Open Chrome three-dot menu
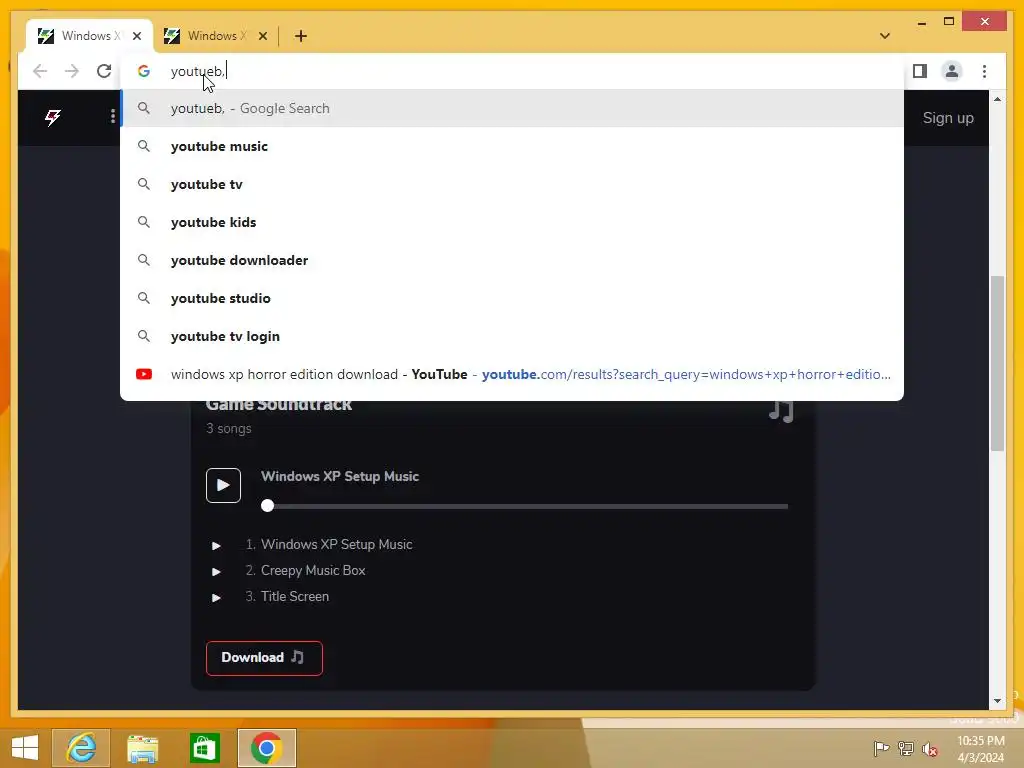This screenshot has height=768, width=1024. [x=984, y=71]
